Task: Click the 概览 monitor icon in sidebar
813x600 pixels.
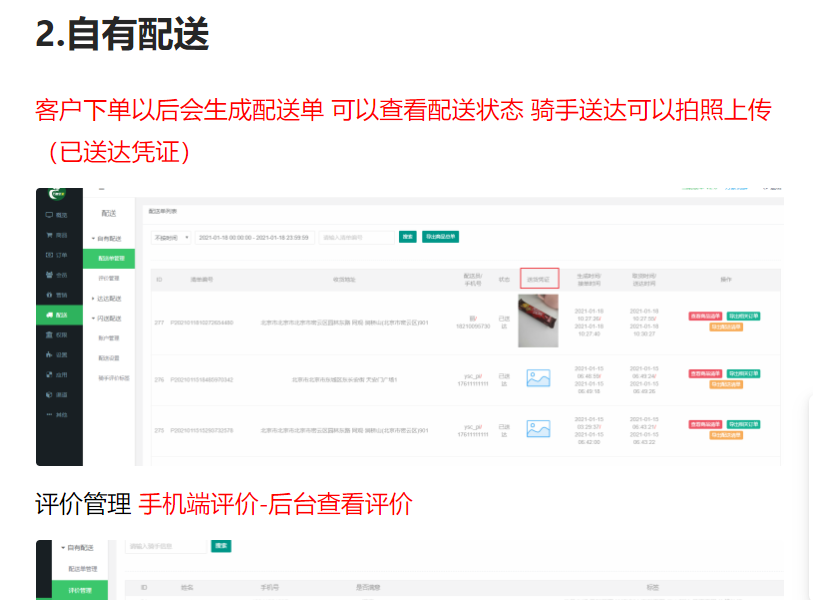Action: (x=49, y=215)
